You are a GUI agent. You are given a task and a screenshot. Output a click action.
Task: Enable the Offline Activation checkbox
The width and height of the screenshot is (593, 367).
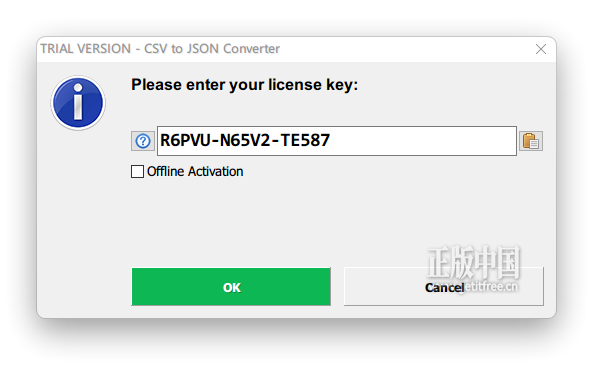pyautogui.click(x=137, y=171)
